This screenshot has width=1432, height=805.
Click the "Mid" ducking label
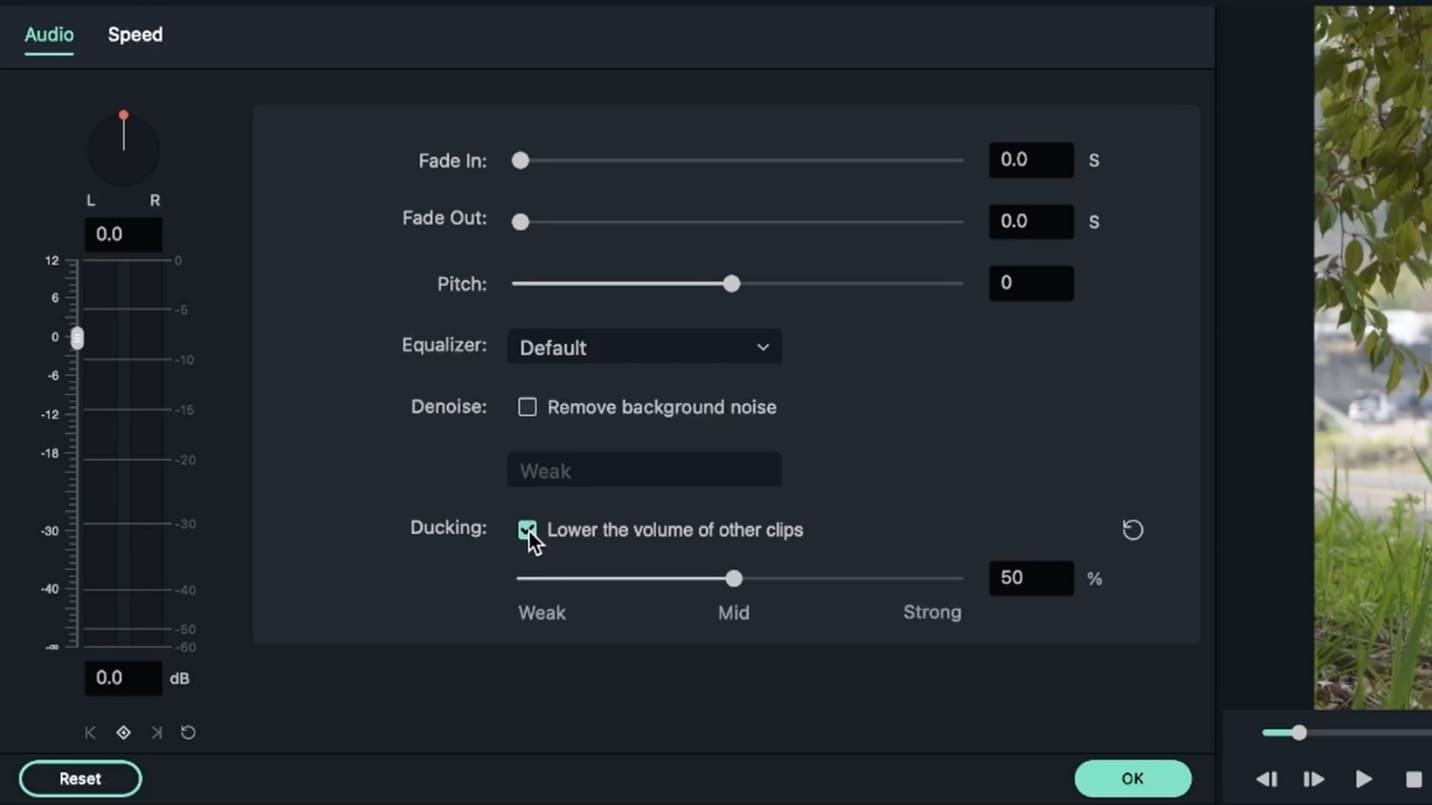(733, 613)
